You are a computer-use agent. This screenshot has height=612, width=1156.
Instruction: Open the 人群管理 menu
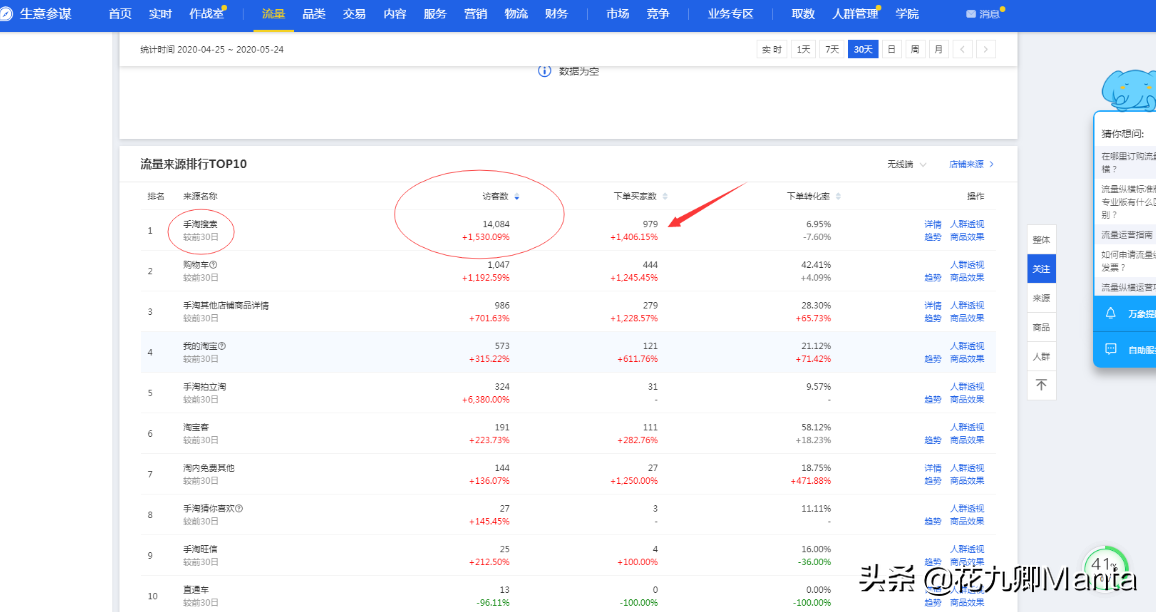click(x=855, y=14)
